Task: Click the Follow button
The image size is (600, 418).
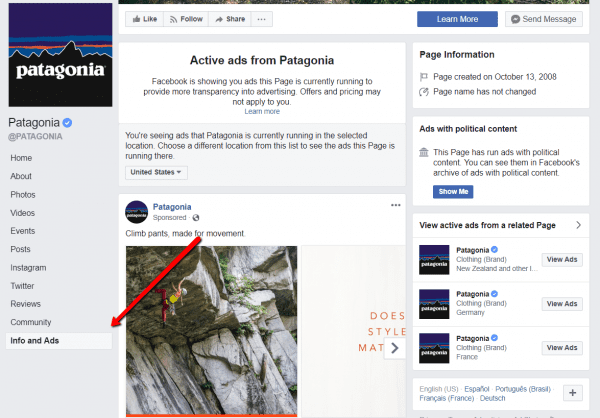Action: [186, 19]
